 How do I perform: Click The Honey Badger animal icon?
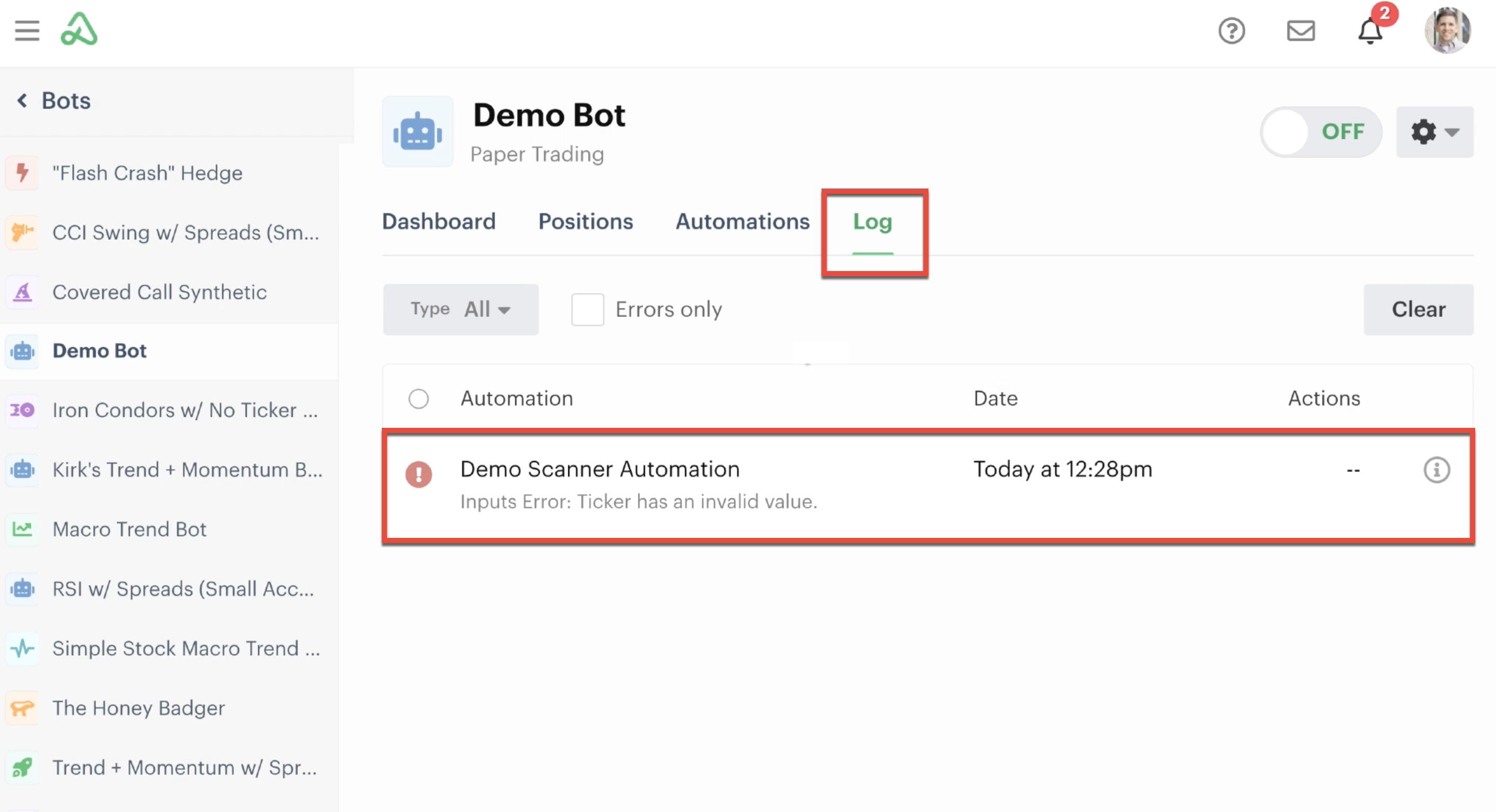pos(23,708)
